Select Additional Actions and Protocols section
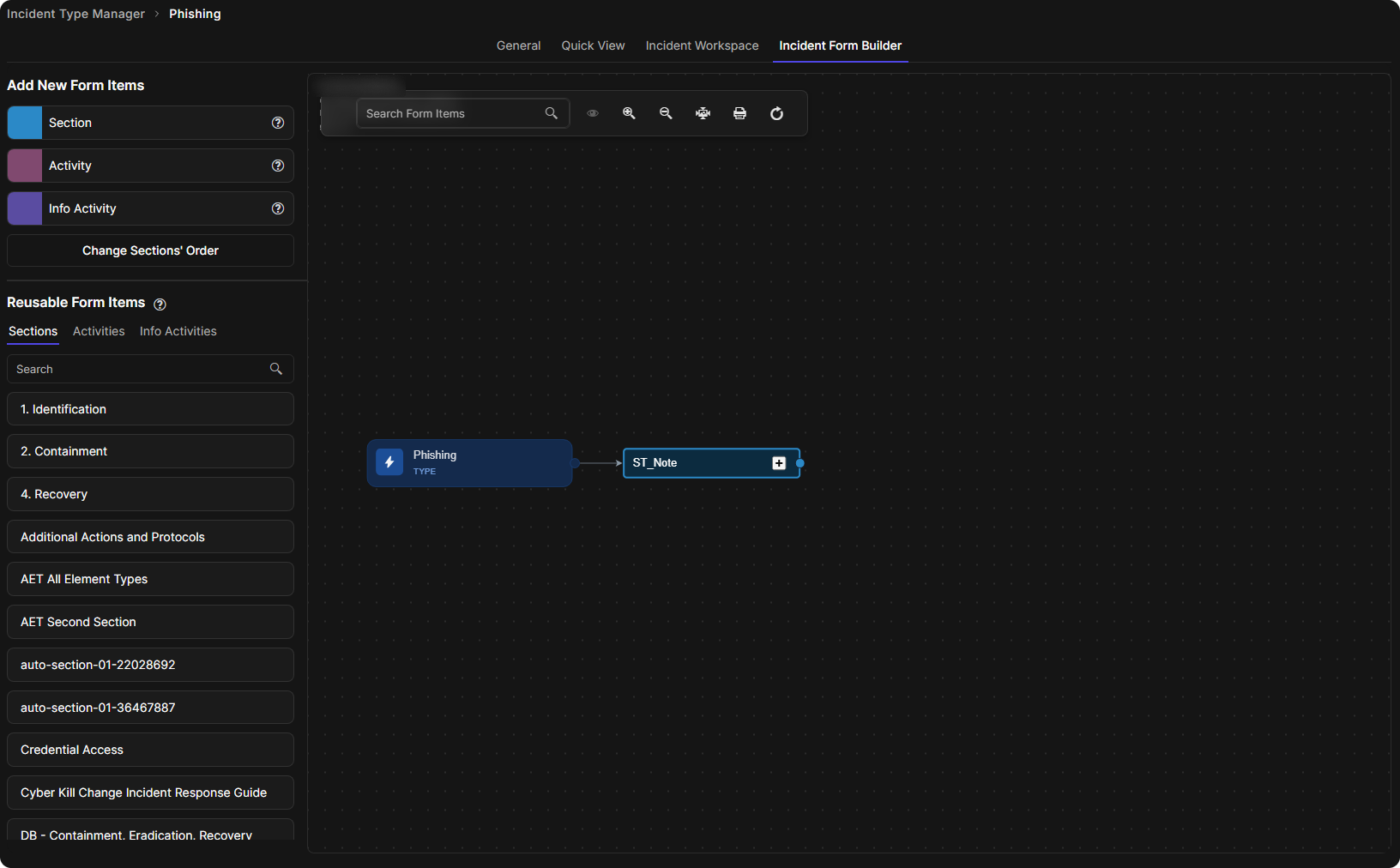 [150, 537]
